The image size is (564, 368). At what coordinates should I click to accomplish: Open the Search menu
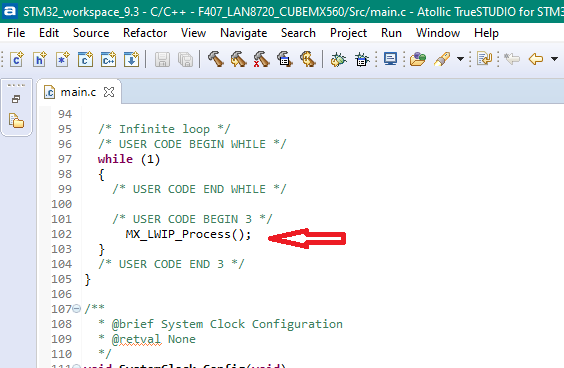coord(298,33)
